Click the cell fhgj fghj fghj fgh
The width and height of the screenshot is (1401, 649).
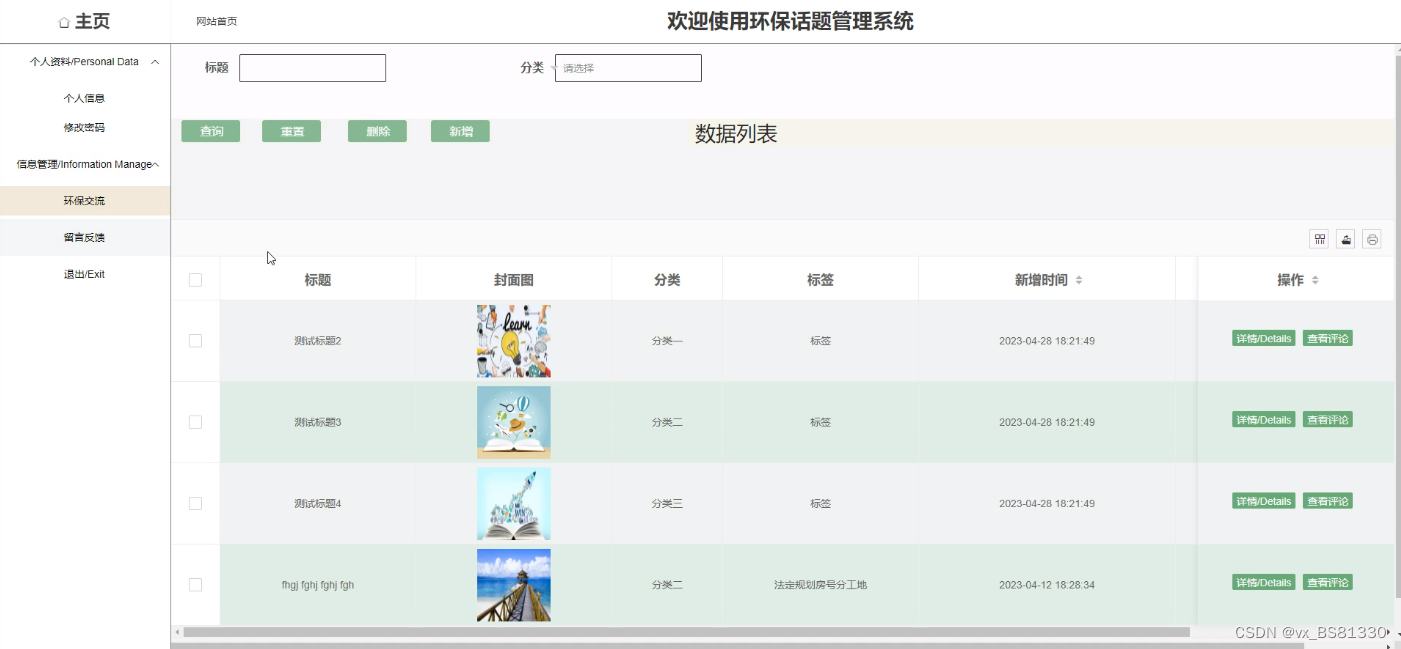[x=318, y=585]
